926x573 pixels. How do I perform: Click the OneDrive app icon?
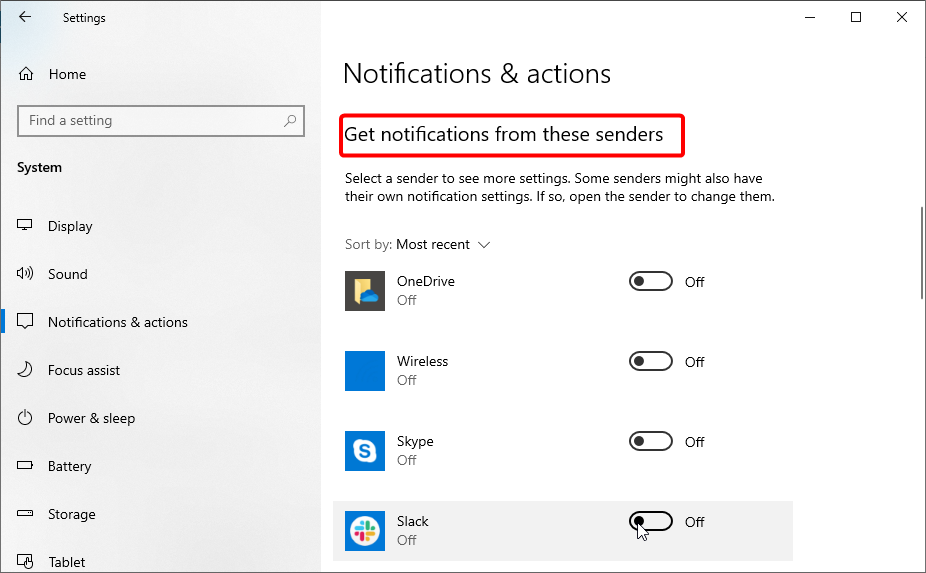point(365,291)
